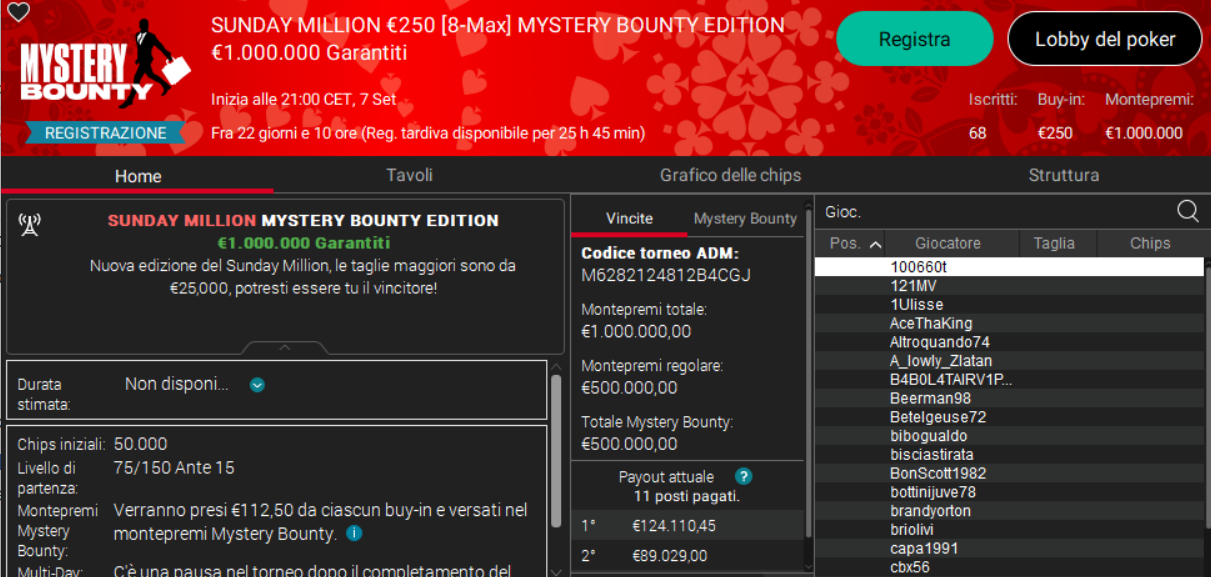Click the 1° payout row €124.110,45

(x=687, y=526)
